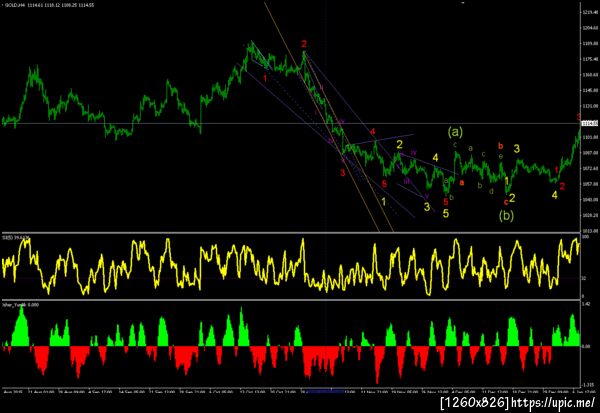Click the 100 scale value in RSI panel
Viewport: 600px width, 413px height.
tap(585, 237)
